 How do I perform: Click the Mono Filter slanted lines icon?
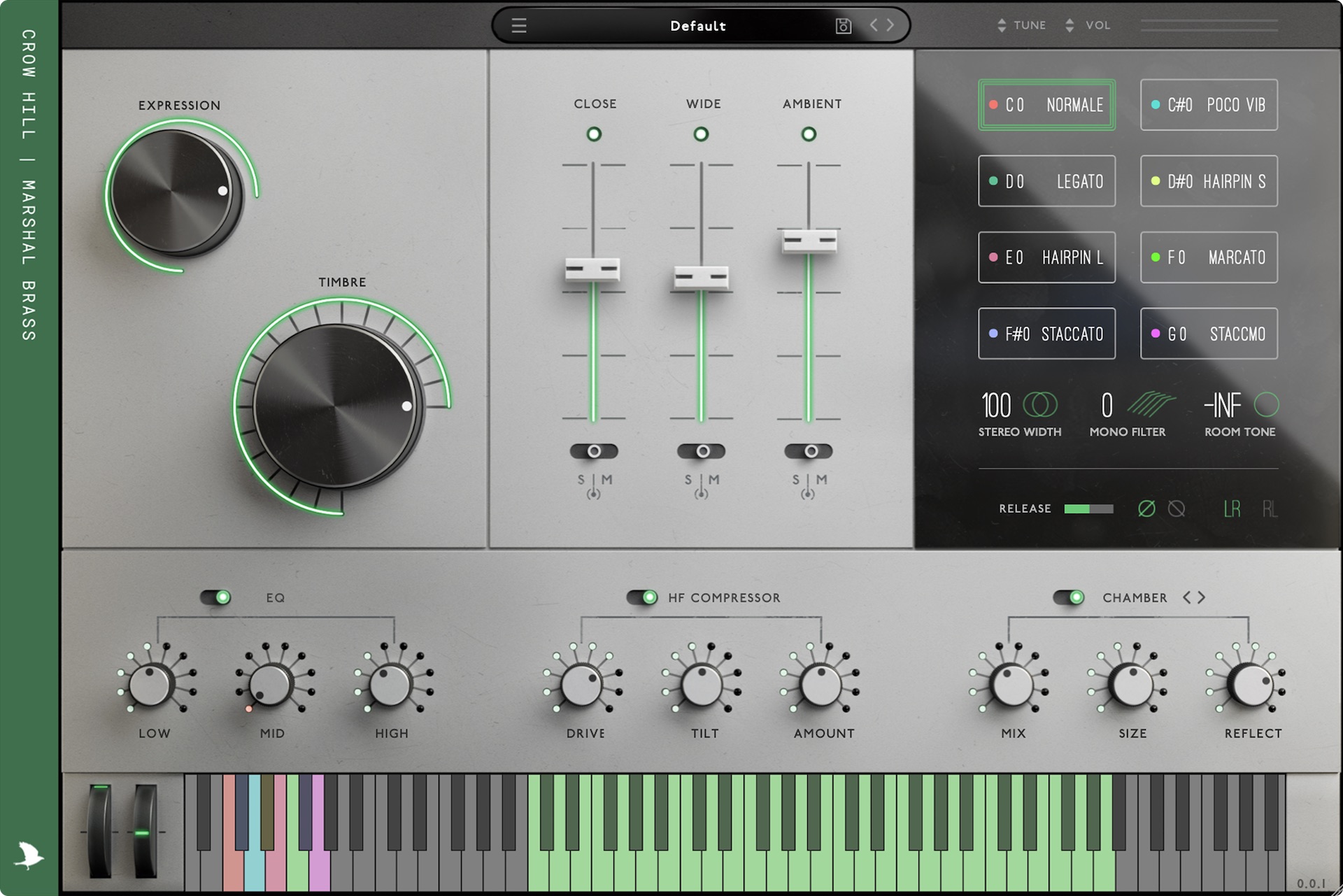[1151, 404]
